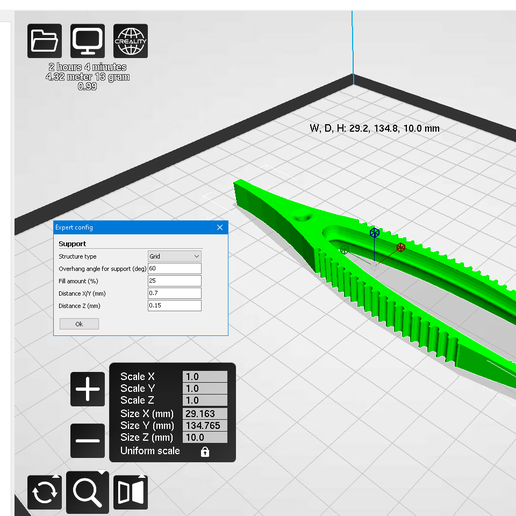Click the Fill amount (%) field
The image size is (516, 516).
coord(175,281)
